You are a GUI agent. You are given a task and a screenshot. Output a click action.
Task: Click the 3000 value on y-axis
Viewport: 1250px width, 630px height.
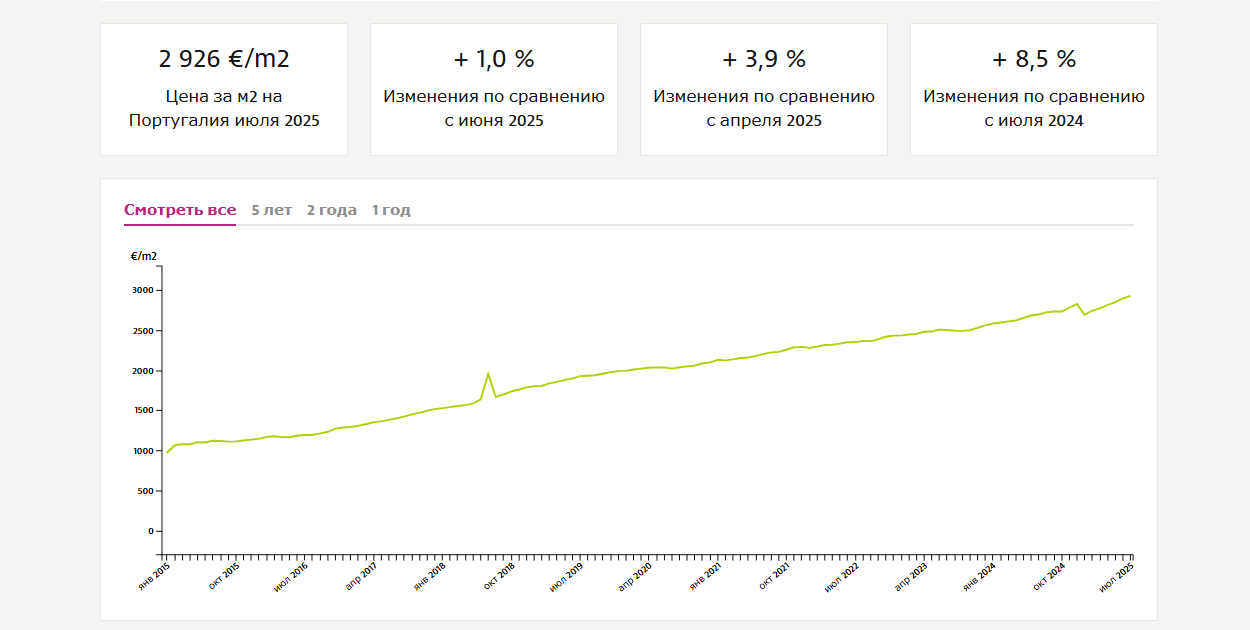[143, 291]
